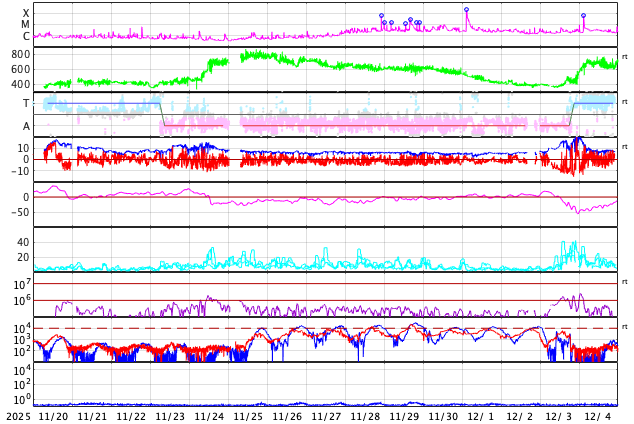Click the 11/20 date label
The height and width of the screenshot is (424, 634).
53,416
